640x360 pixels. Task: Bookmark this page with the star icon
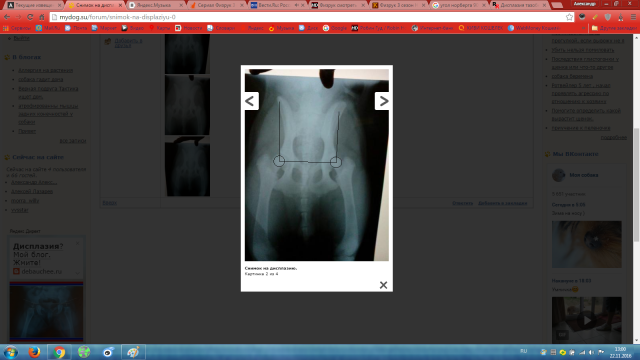click(x=569, y=17)
